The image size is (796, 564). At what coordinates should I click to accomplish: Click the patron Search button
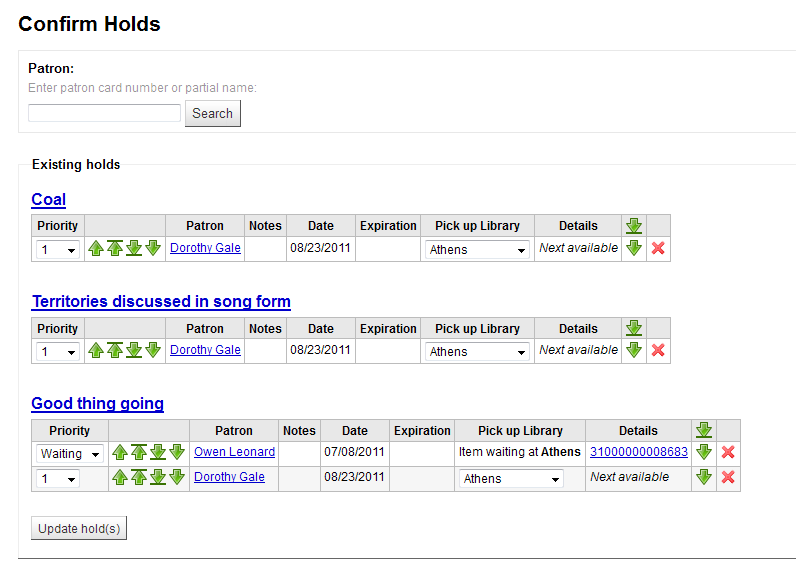[x=212, y=113]
